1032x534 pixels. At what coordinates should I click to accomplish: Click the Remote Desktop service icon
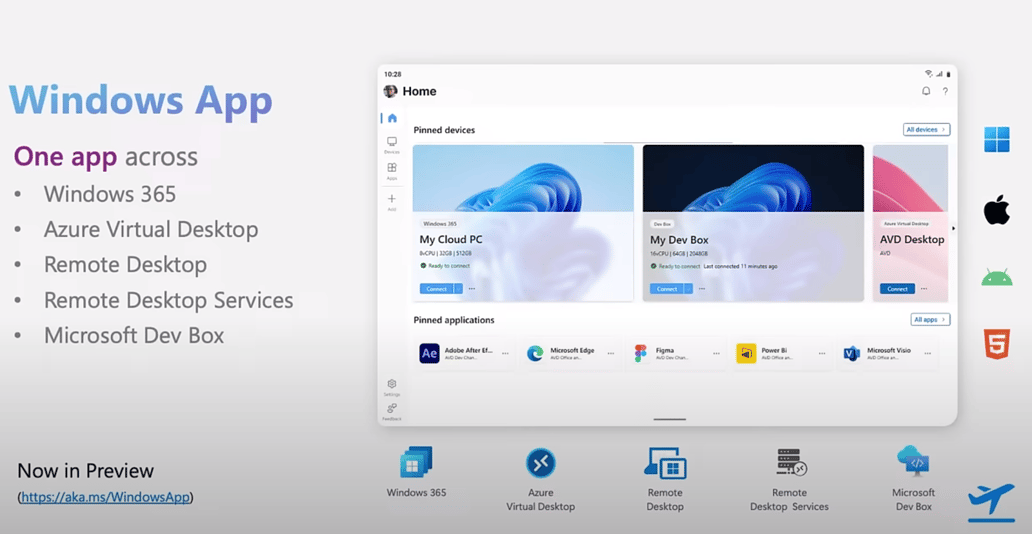[665, 462]
